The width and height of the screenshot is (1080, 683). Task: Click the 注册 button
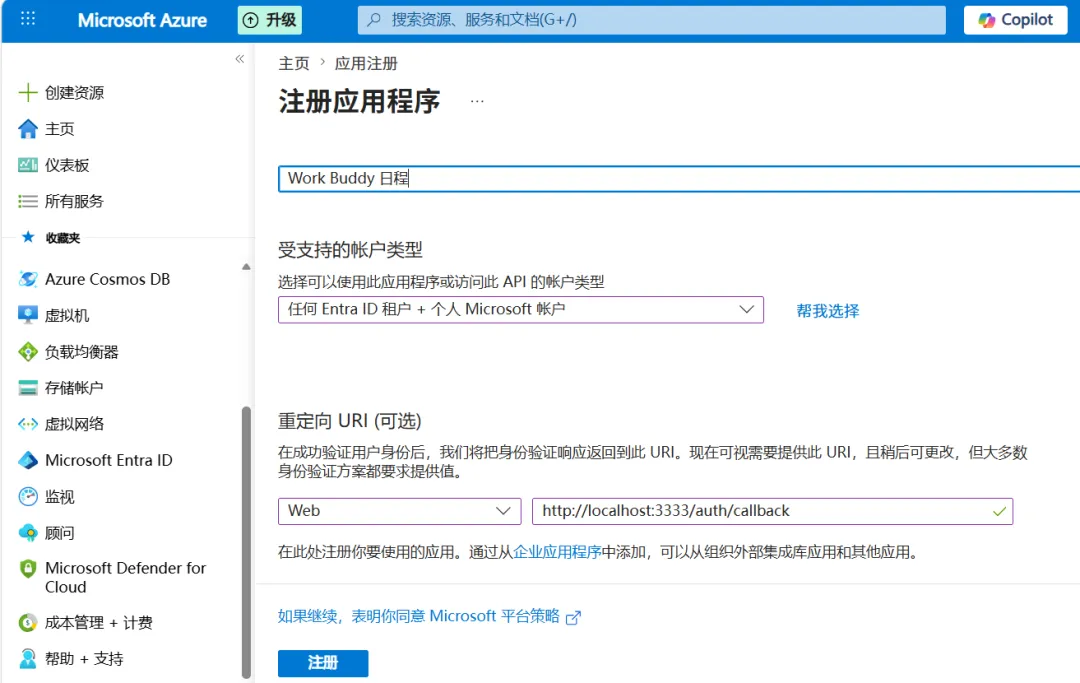click(323, 663)
